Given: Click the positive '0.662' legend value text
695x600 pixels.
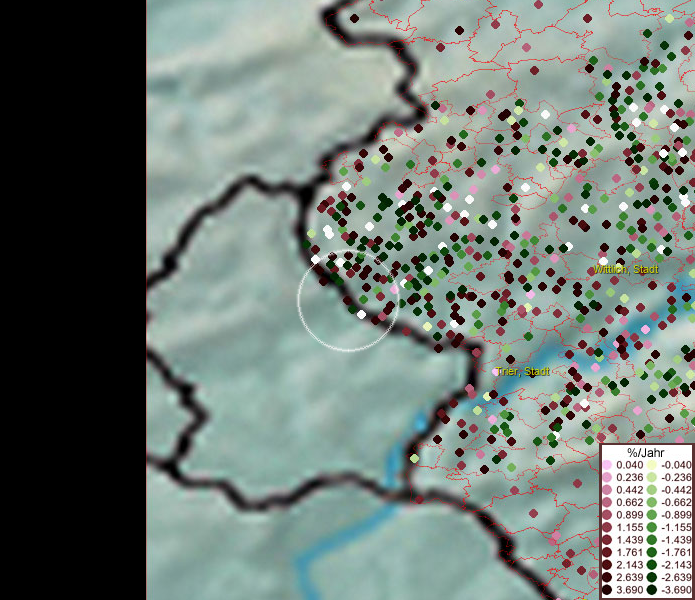Looking at the screenshot, I should click(x=629, y=503).
